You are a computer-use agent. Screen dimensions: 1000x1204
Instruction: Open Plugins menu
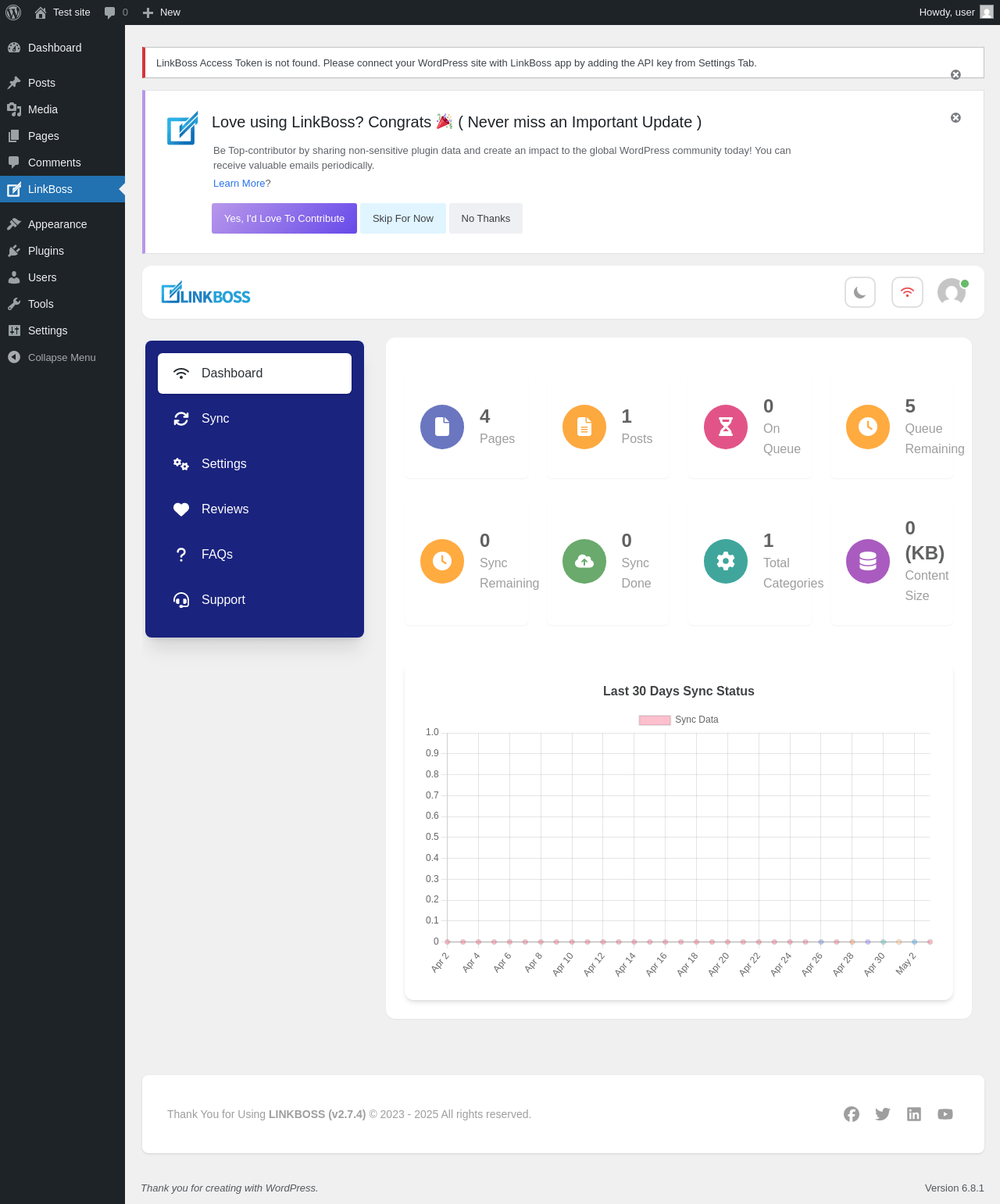pos(62,251)
